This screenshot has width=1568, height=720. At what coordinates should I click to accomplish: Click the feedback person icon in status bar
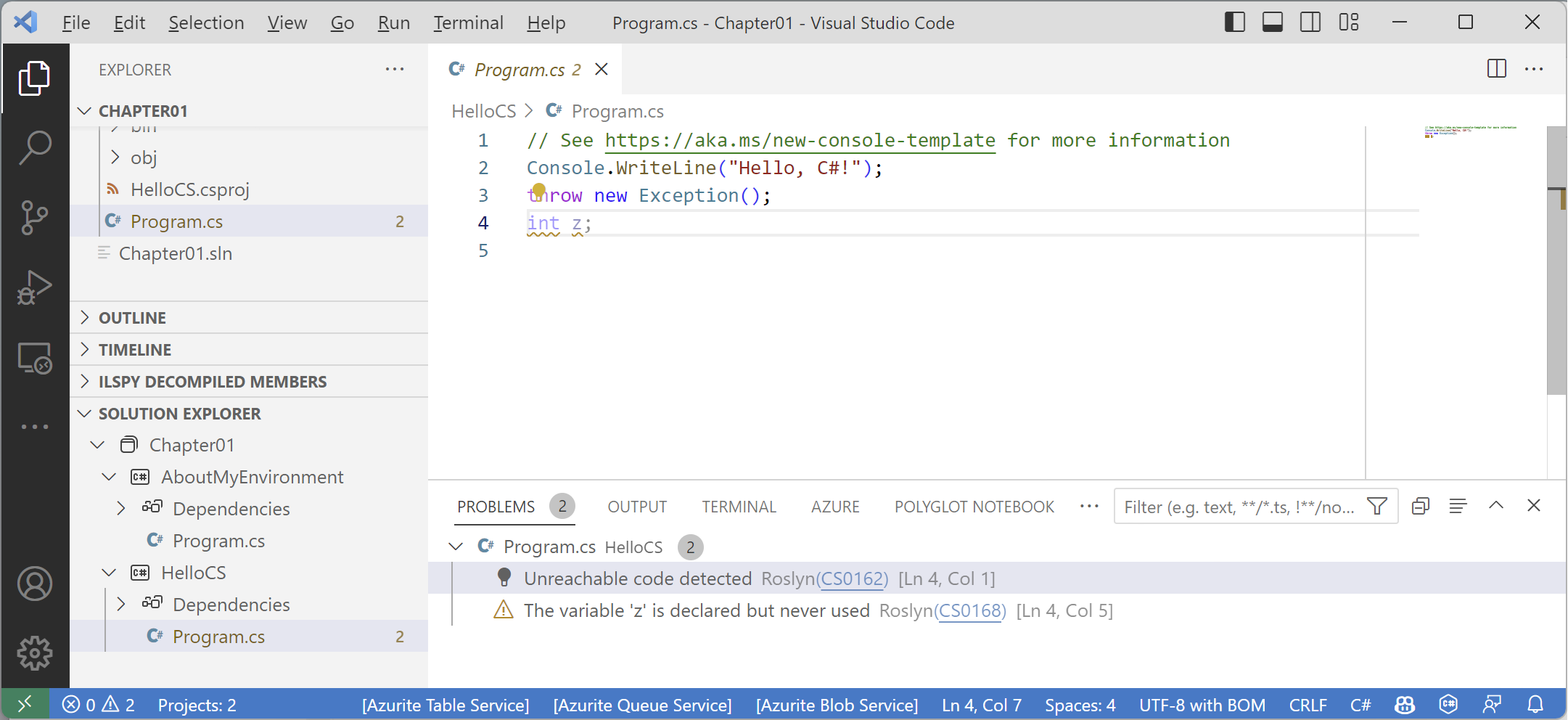(1492, 705)
